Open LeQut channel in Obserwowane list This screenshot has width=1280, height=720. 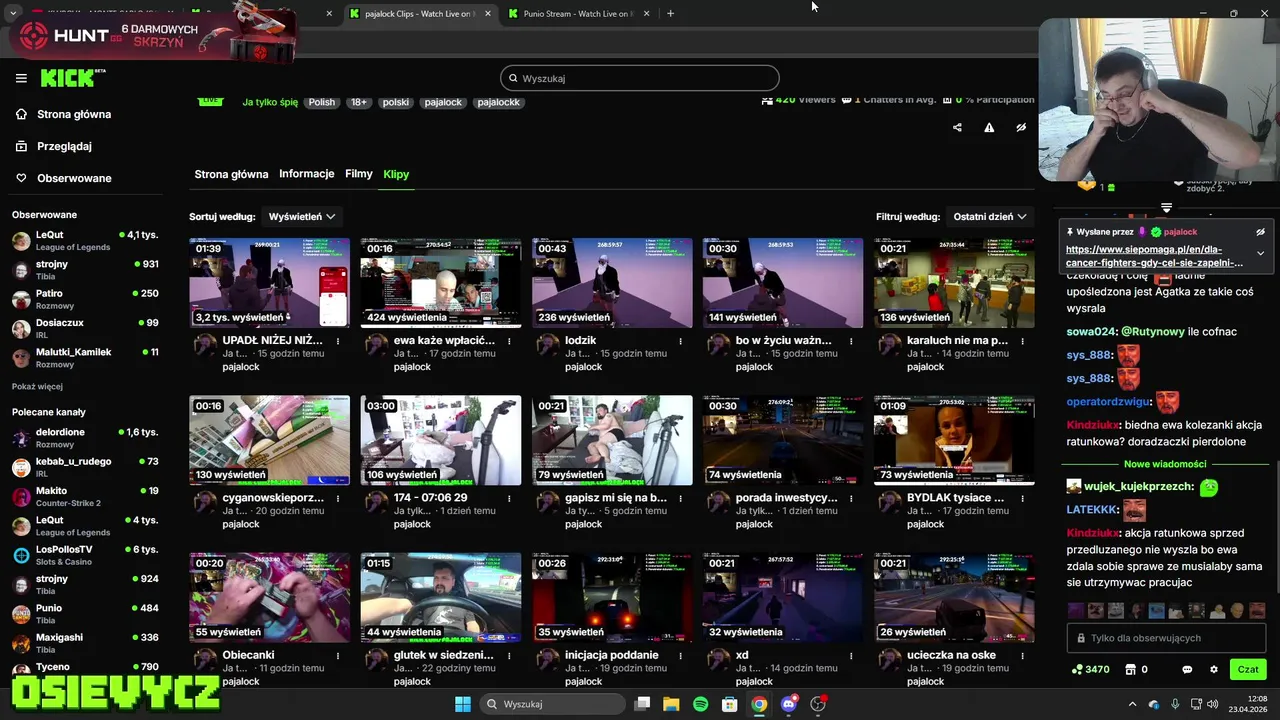(x=85, y=241)
